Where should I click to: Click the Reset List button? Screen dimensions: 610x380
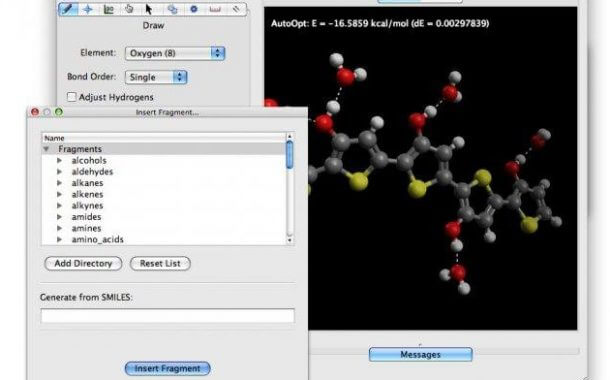click(x=160, y=263)
